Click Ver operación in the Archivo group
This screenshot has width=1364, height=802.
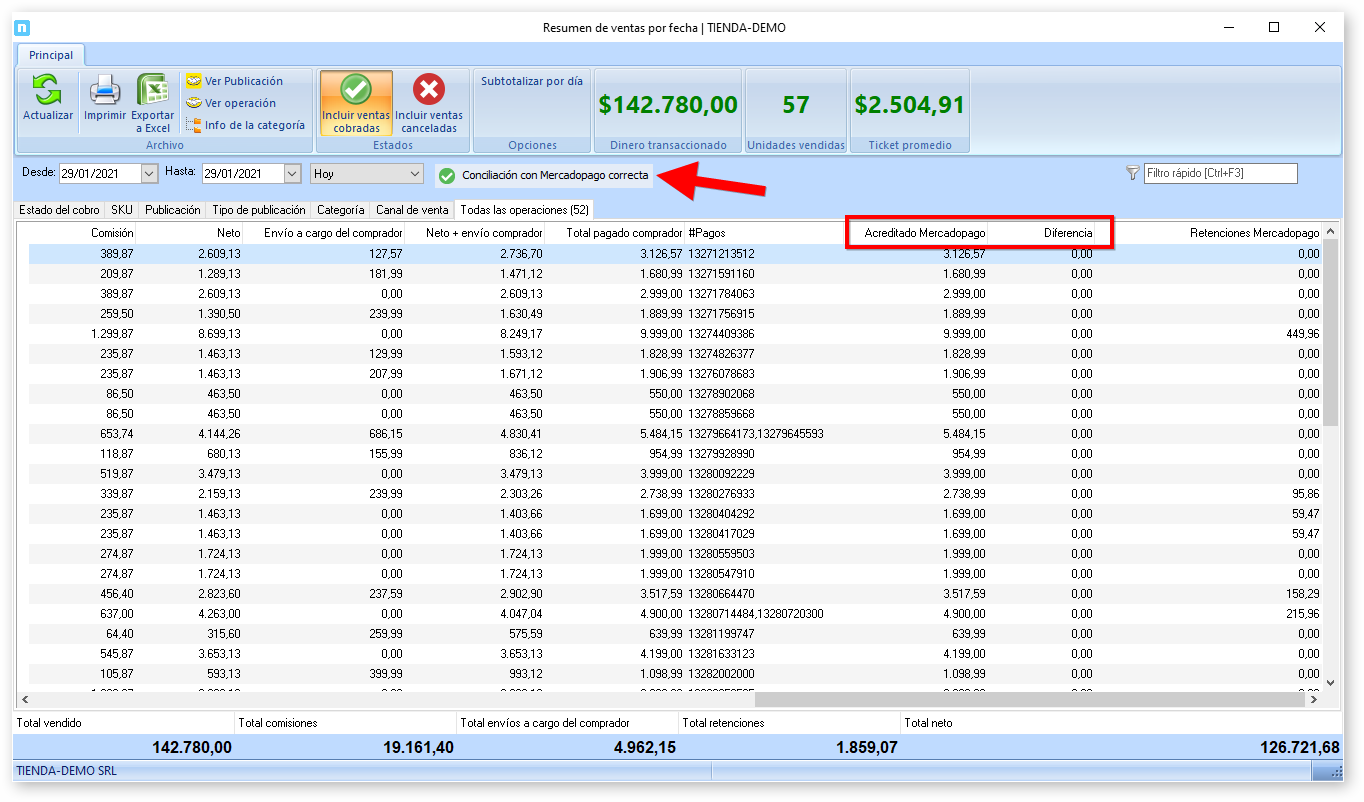click(240, 103)
